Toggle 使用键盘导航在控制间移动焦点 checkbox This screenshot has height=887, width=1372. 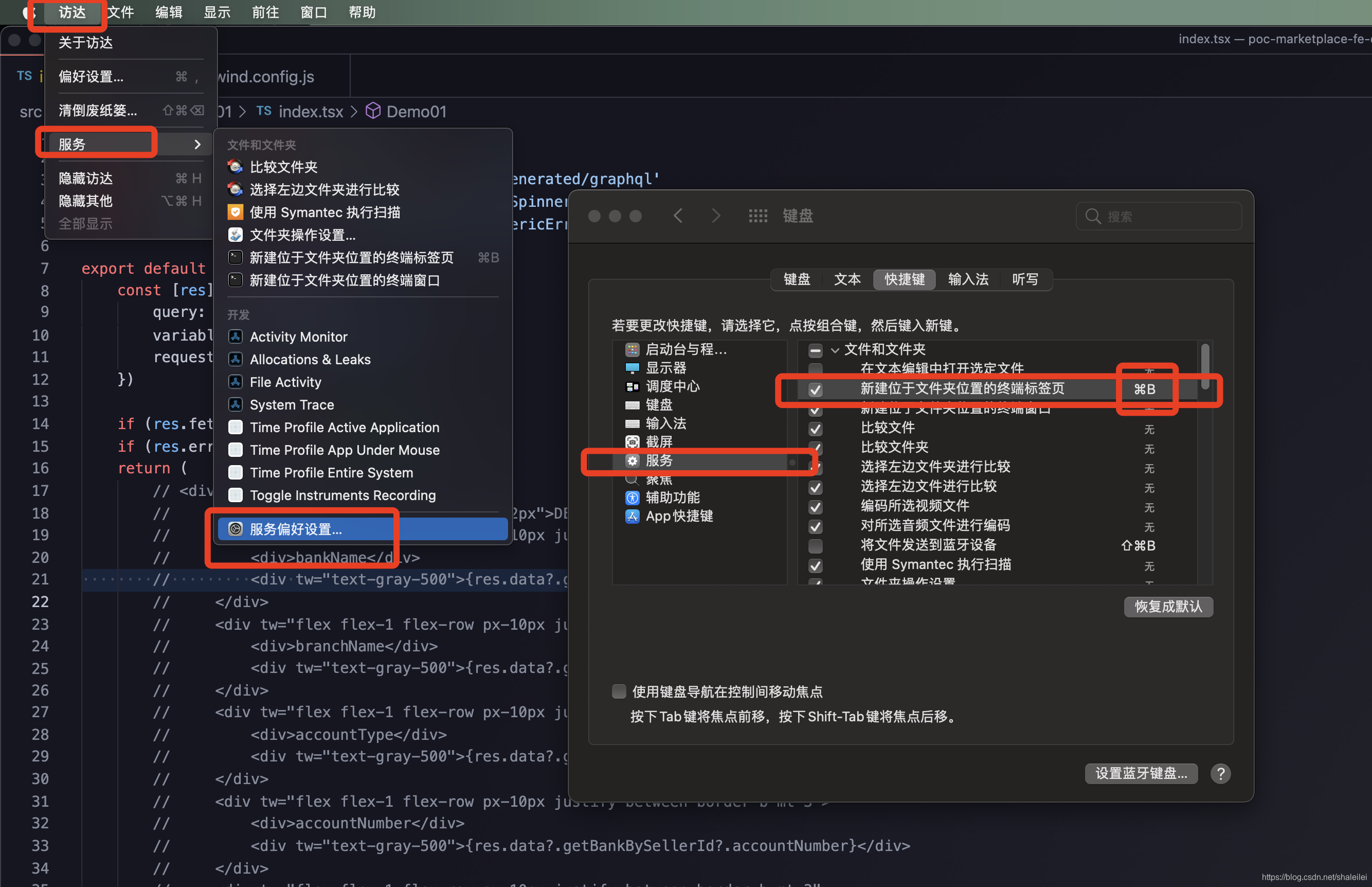619,691
